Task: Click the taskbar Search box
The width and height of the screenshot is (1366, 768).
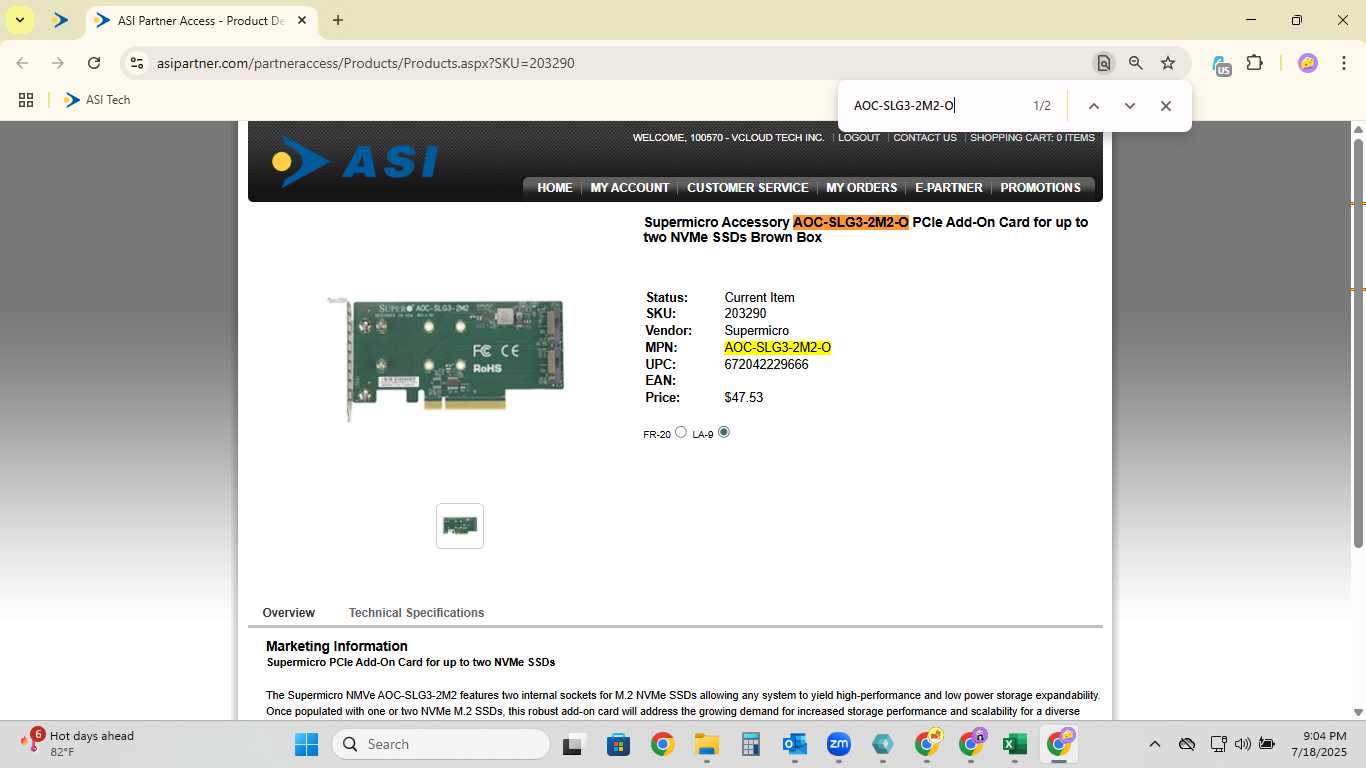Action: coord(441,744)
